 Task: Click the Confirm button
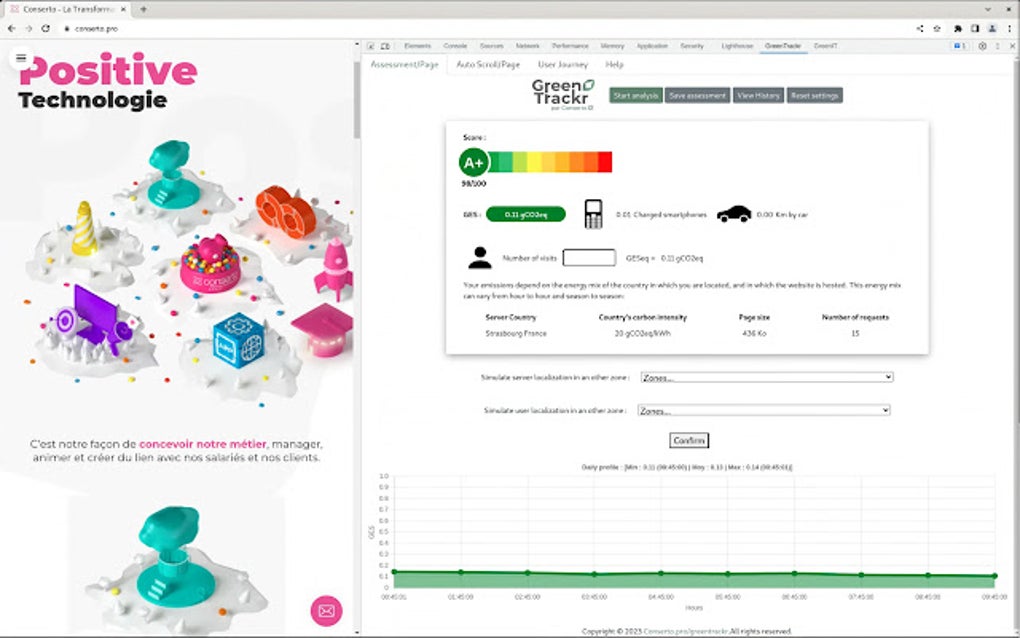(x=689, y=440)
